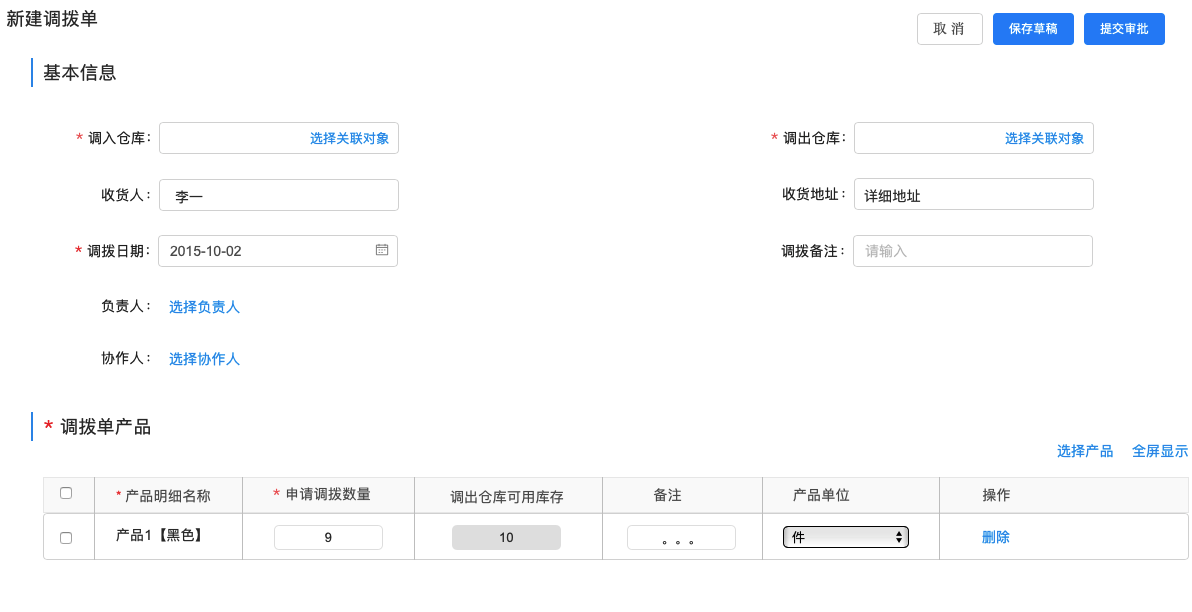Click the 申请调拨数量 field showing 9
The image size is (1192, 612).
click(x=328, y=536)
